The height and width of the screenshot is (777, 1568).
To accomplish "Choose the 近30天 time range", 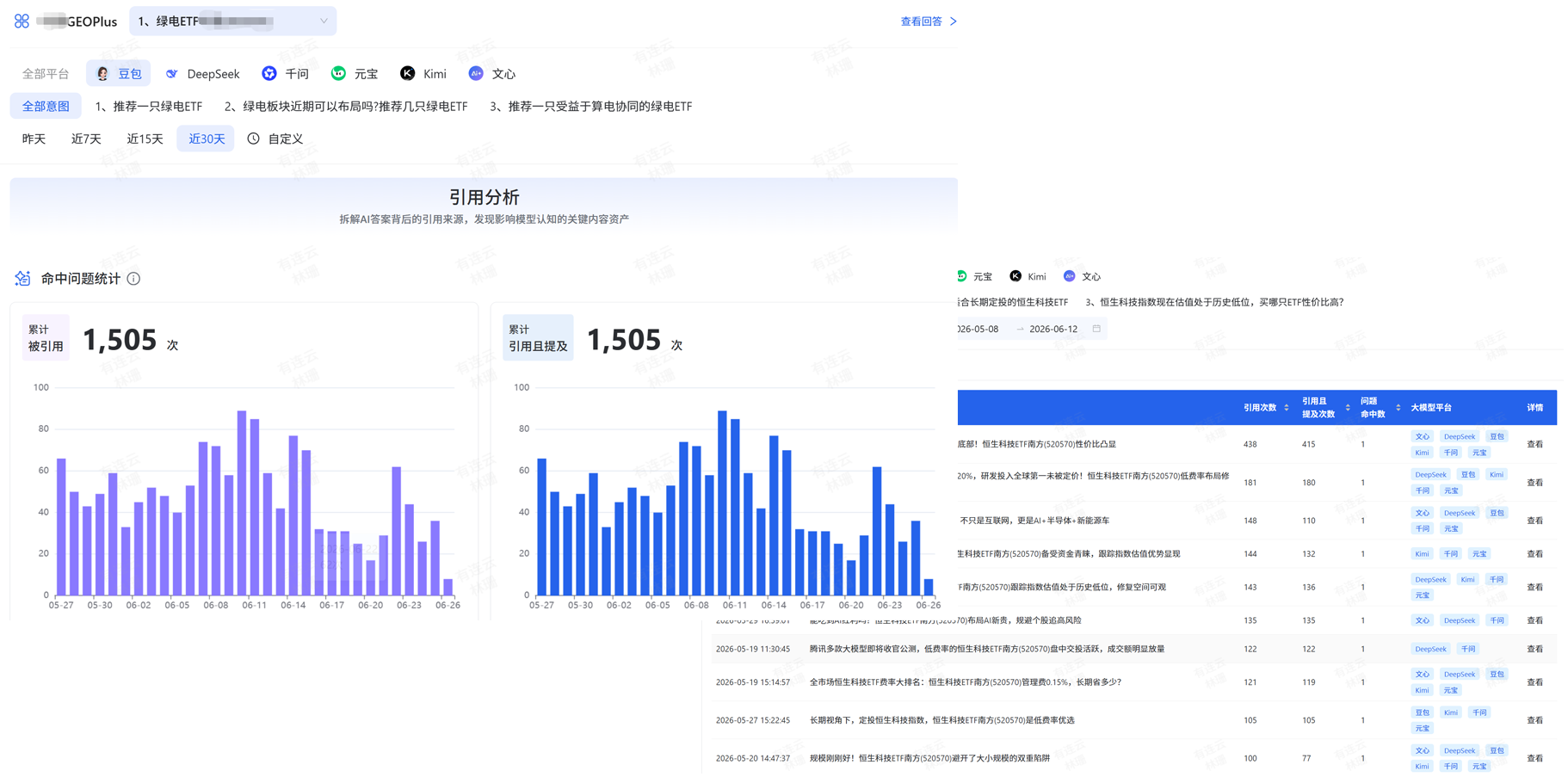I will coord(206,139).
